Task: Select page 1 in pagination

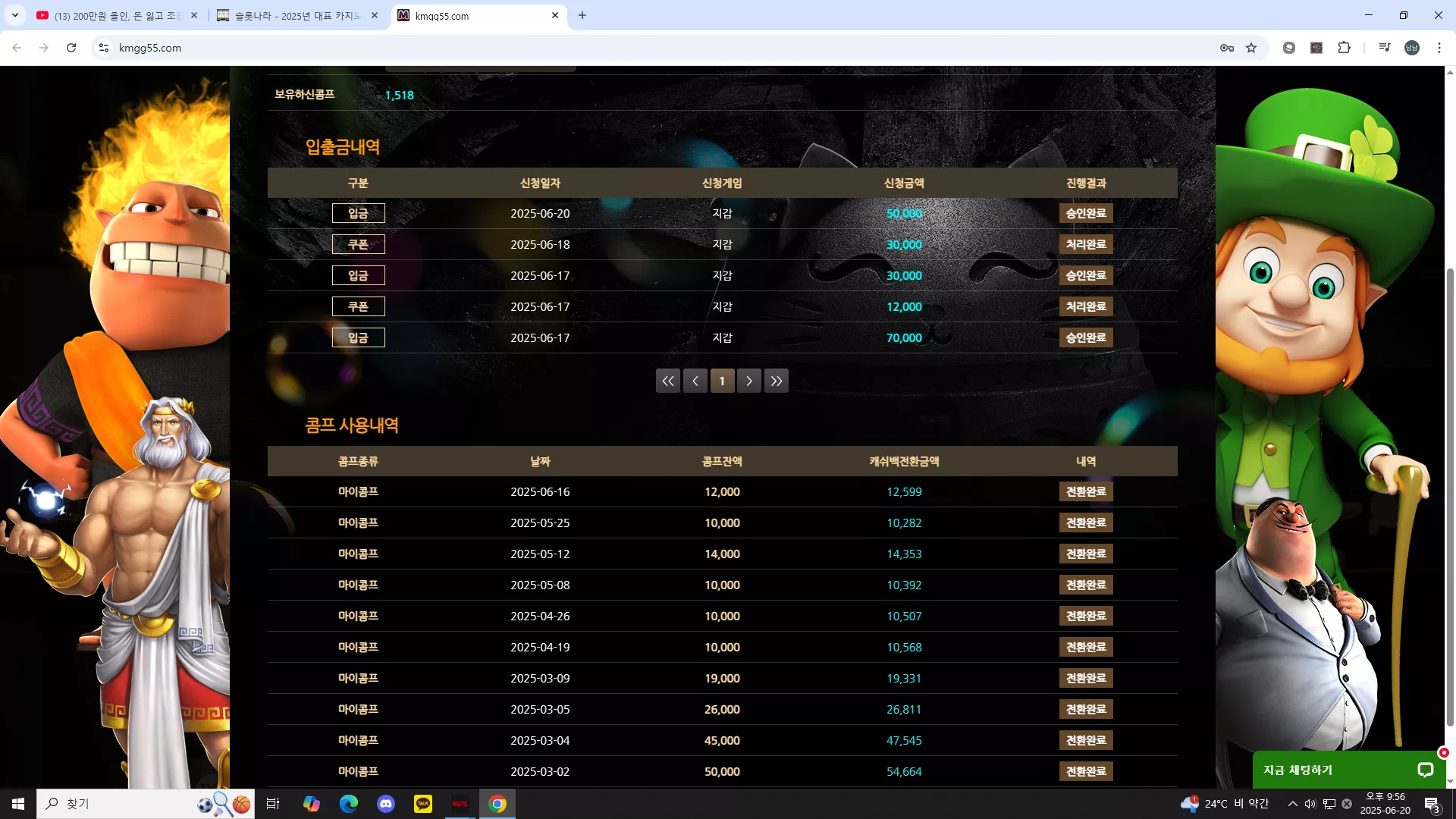Action: point(722,381)
